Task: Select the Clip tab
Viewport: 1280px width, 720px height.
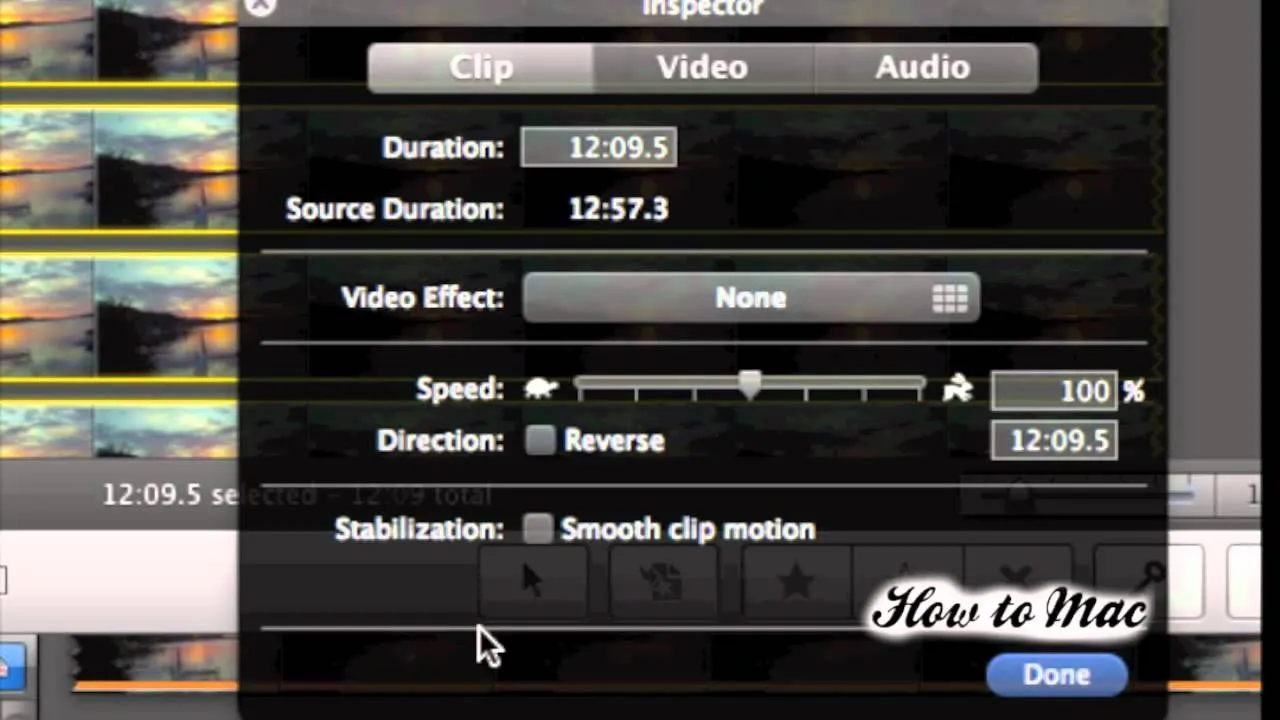Action: [481, 67]
